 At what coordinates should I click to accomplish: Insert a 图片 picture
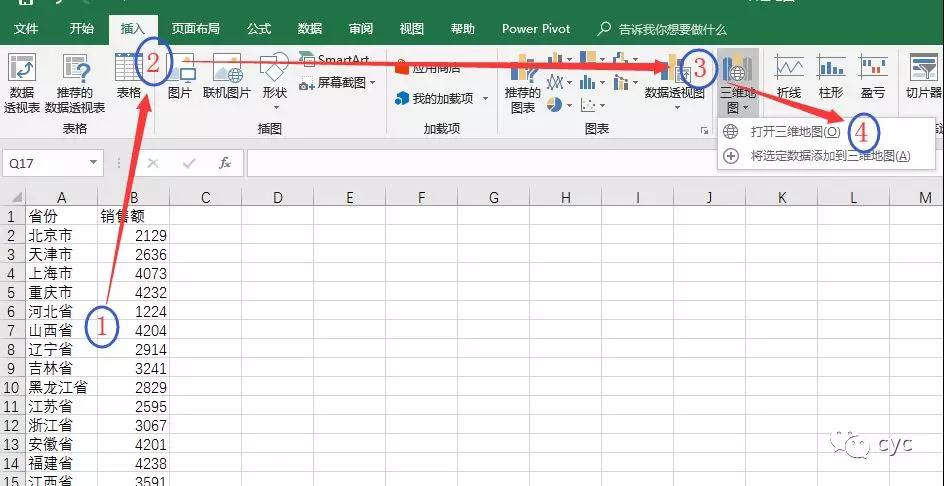pyautogui.click(x=179, y=77)
